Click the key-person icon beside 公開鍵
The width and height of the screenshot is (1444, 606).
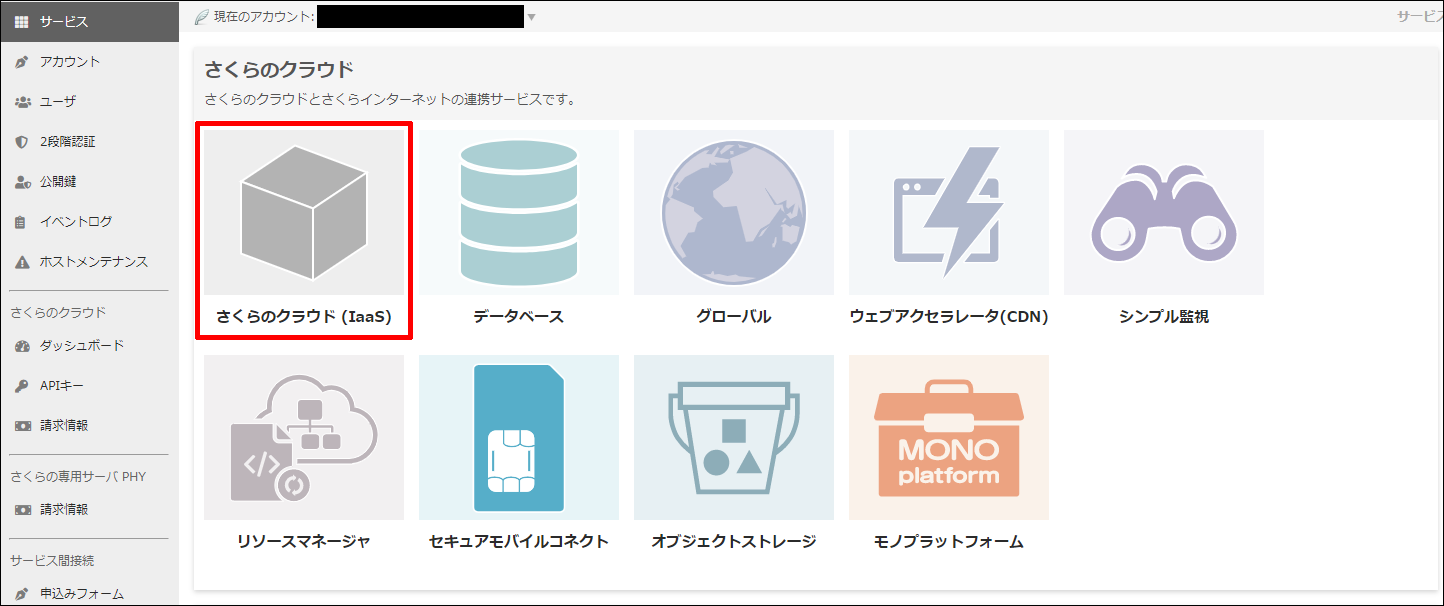pyautogui.click(x=22, y=182)
